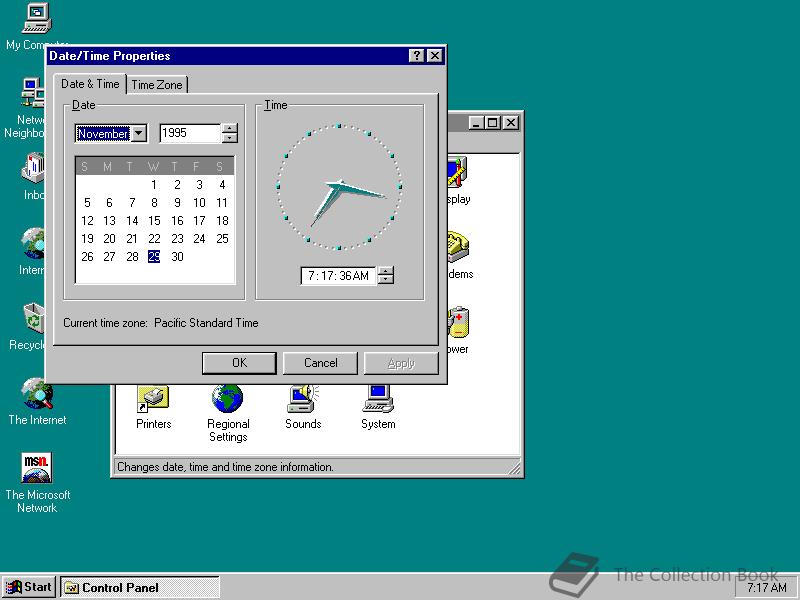Select day 25 in the calendar
The height and width of the screenshot is (600, 800).
click(x=222, y=238)
